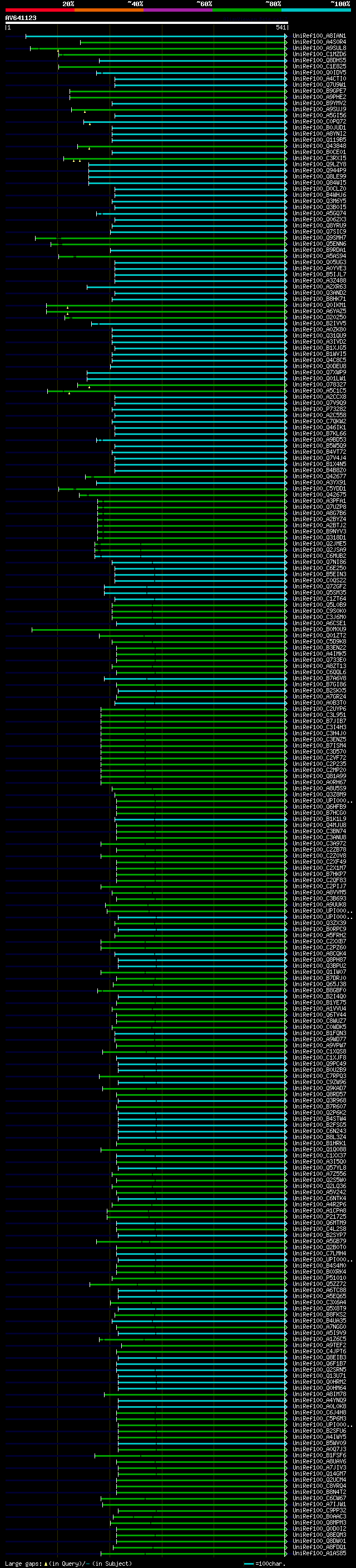This screenshot has height=1568, width=356.
Task: Open hit UniRef100_A9SUL8
Action: [319, 48]
